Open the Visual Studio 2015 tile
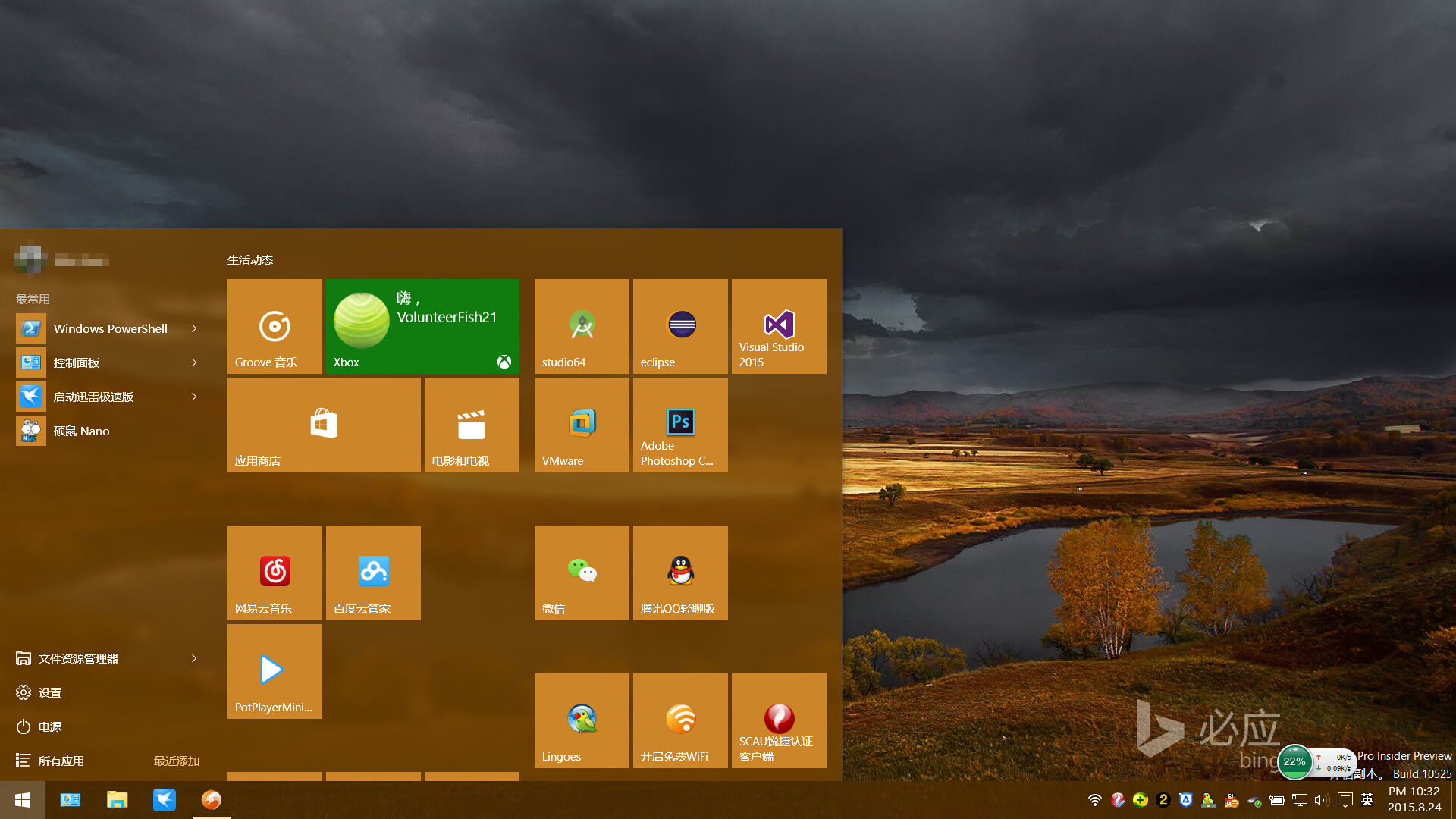The image size is (1456, 819). pyautogui.click(x=779, y=326)
